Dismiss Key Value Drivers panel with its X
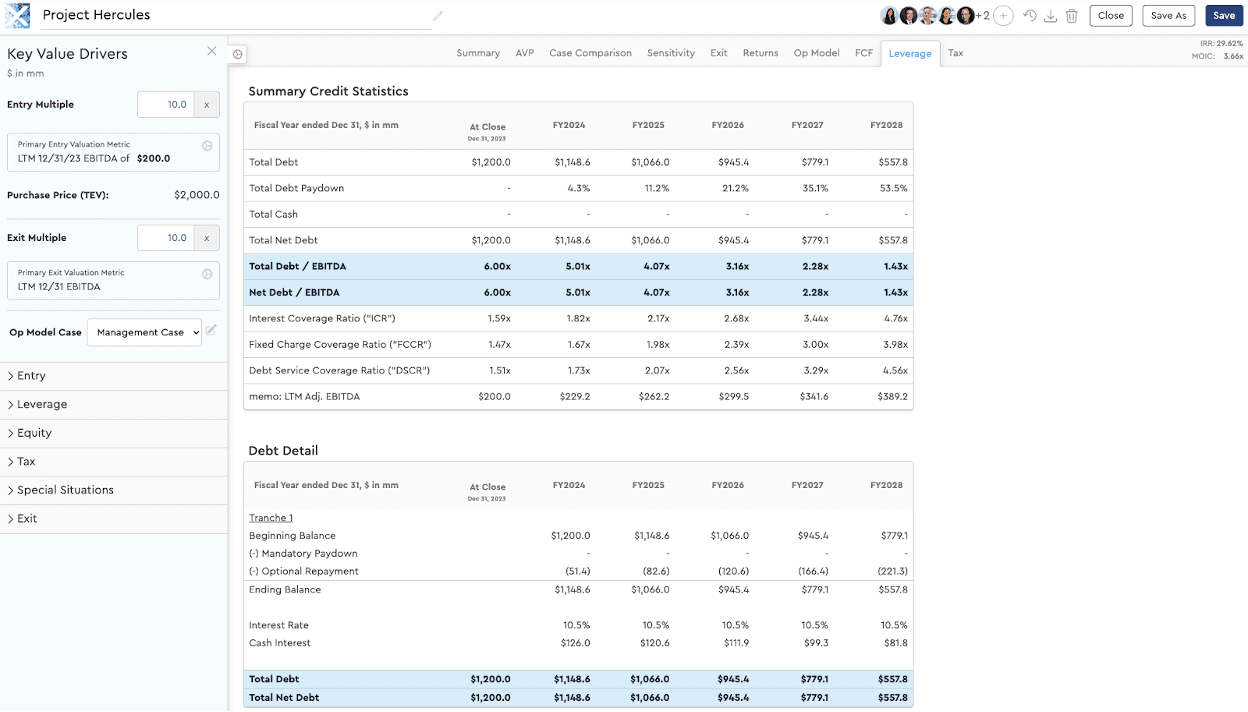 click(211, 50)
